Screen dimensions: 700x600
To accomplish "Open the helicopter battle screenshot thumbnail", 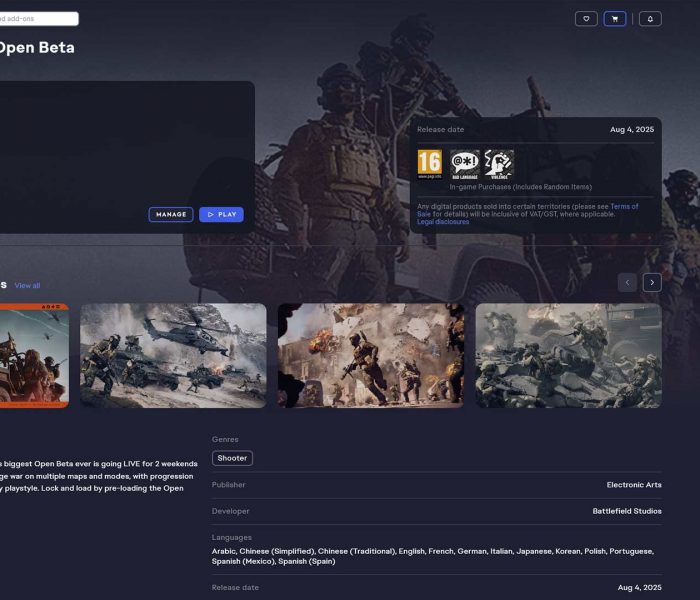I will click(x=173, y=355).
